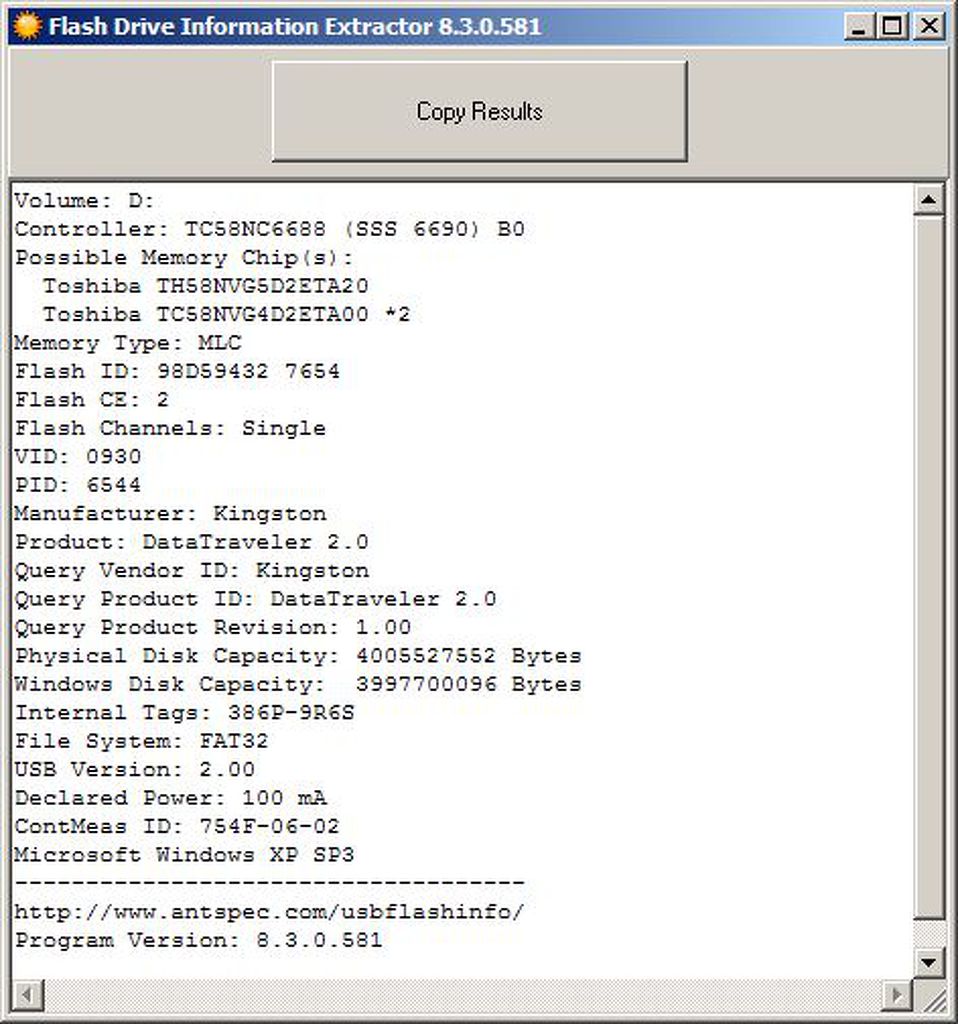Click the Toshiba TH58NVG5D2ETA20 line
This screenshot has height=1024, width=958.
[x=206, y=286]
